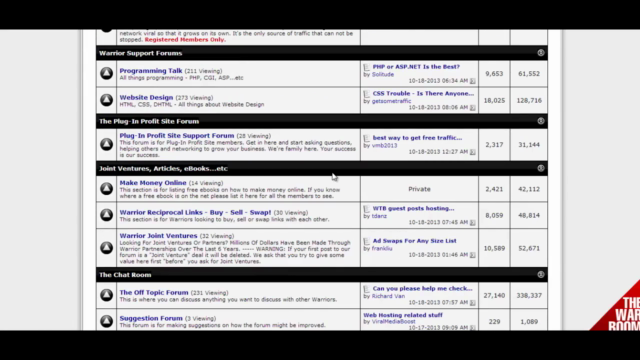View profile of user frankliu

[x=382, y=249]
